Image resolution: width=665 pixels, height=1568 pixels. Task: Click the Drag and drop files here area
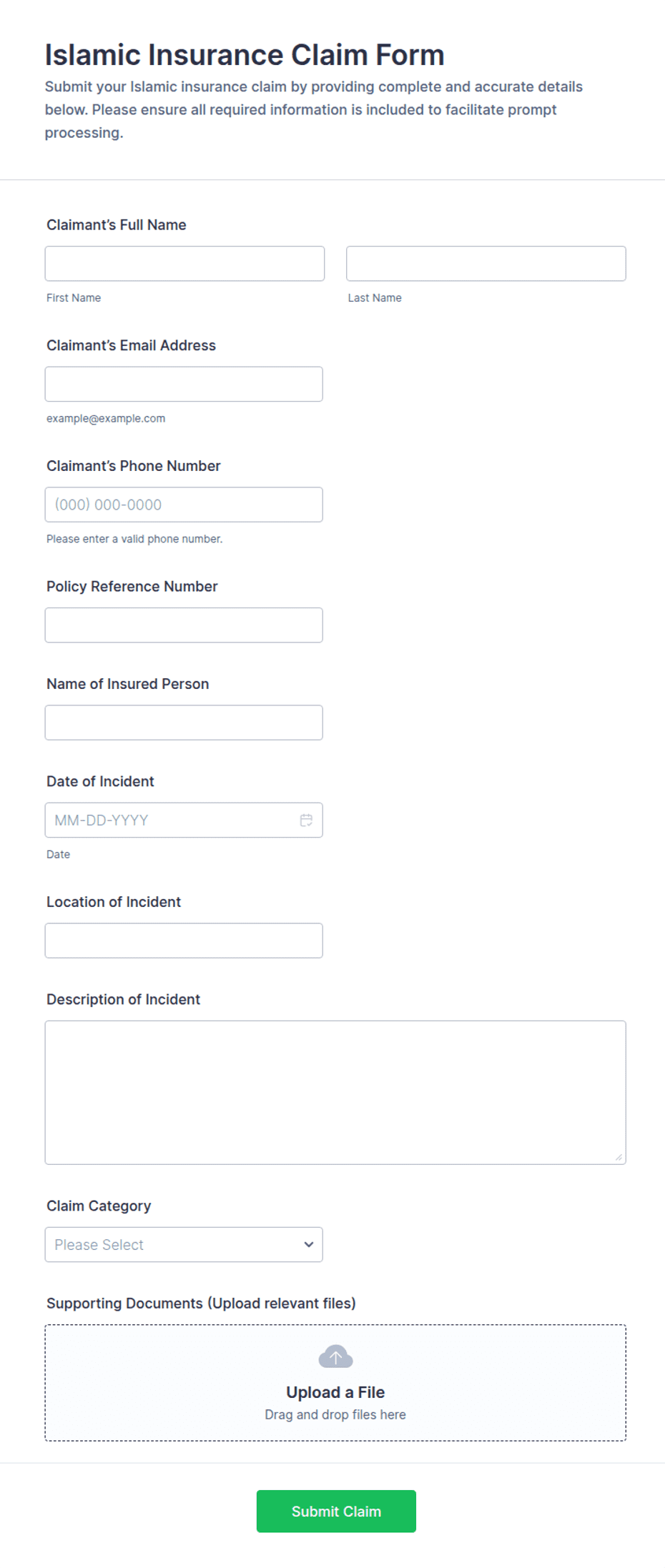(x=335, y=1414)
